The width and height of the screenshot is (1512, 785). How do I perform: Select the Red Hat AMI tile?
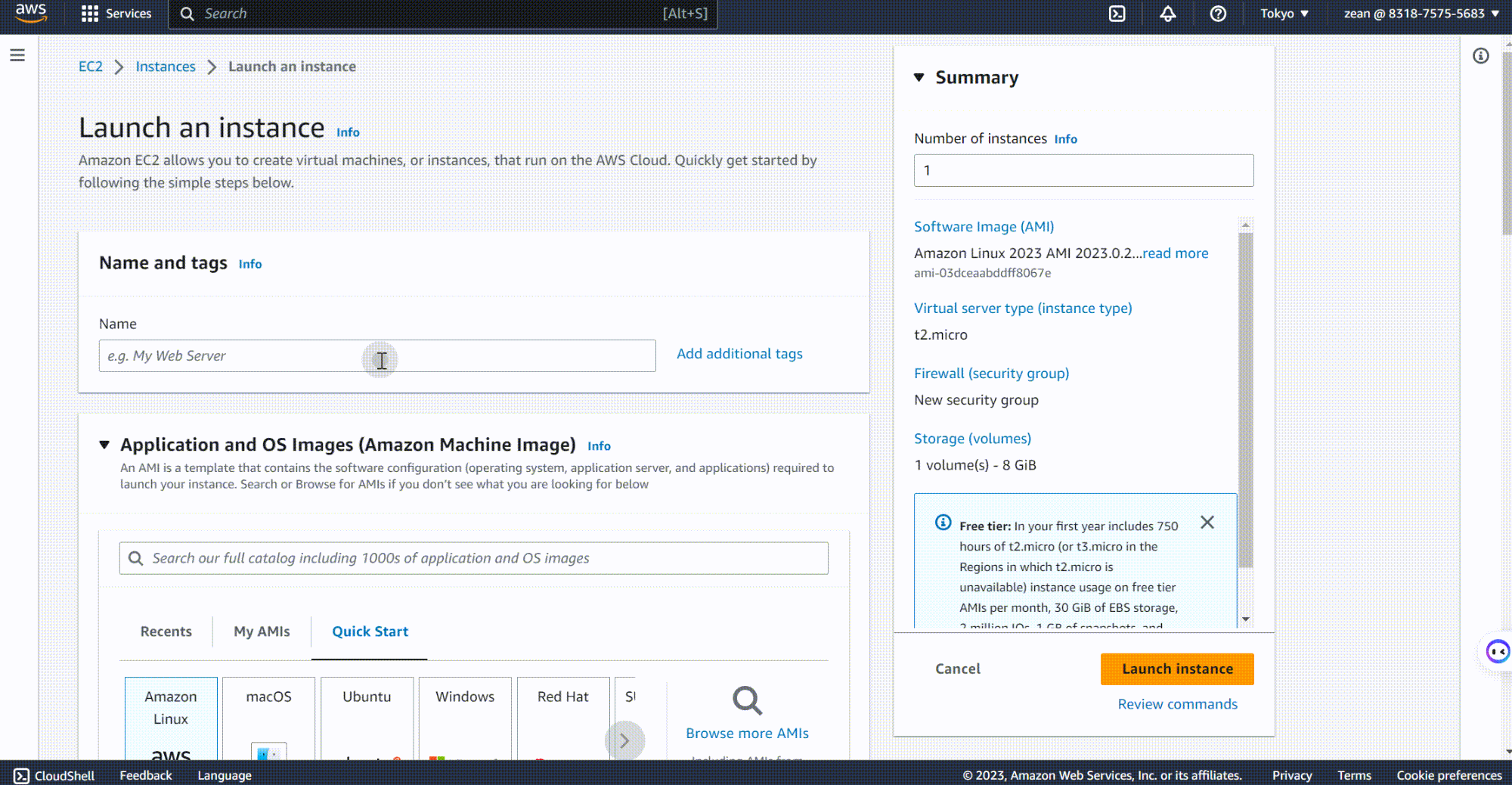tap(563, 718)
